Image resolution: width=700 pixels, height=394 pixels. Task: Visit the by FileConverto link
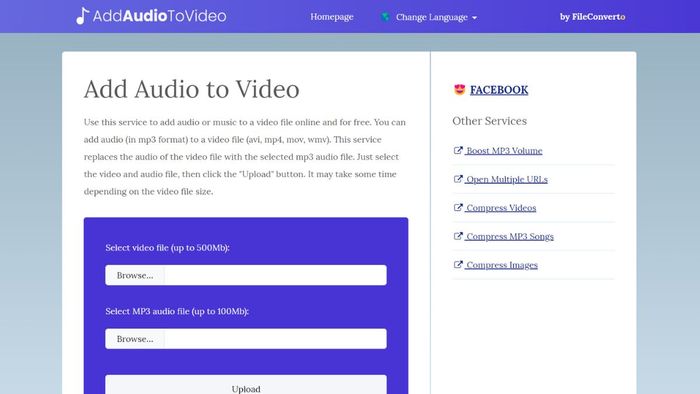coord(592,17)
